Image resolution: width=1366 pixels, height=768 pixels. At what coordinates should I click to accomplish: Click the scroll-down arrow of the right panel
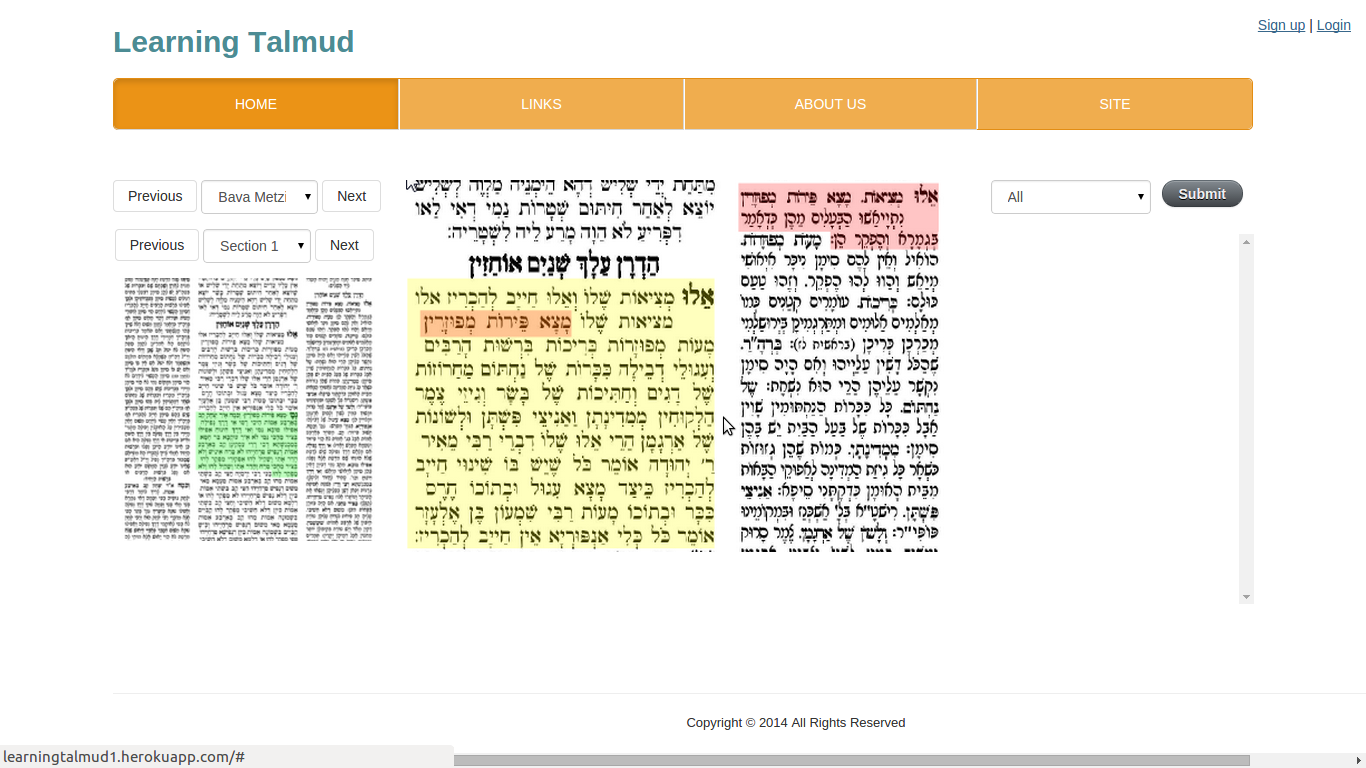(x=1246, y=597)
